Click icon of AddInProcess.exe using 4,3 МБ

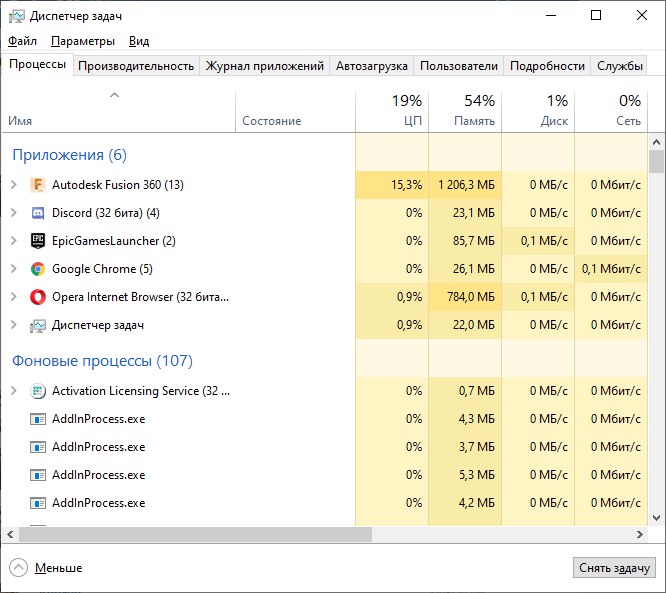click(x=38, y=419)
